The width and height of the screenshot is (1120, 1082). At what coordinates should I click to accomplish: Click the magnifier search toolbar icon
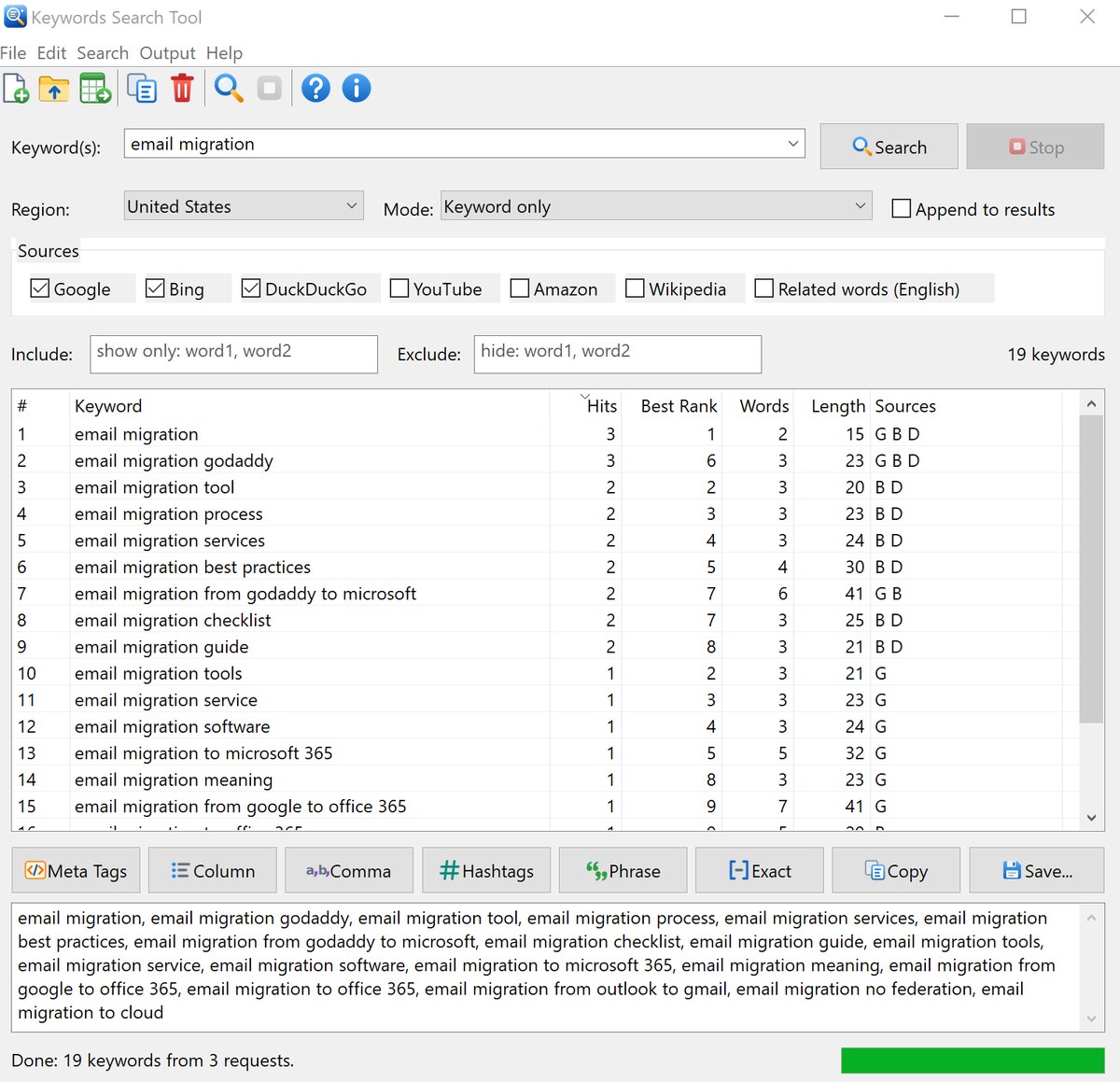pos(229,89)
